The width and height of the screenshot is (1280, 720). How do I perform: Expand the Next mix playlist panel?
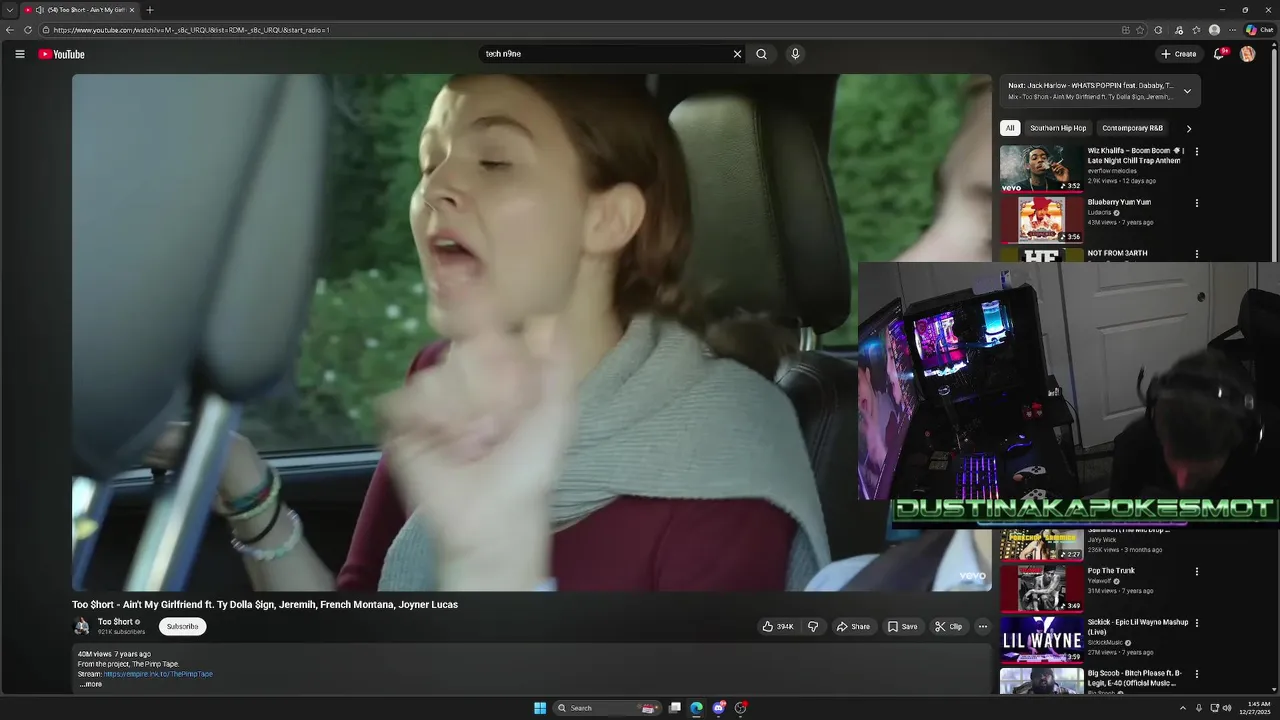coord(1187,91)
